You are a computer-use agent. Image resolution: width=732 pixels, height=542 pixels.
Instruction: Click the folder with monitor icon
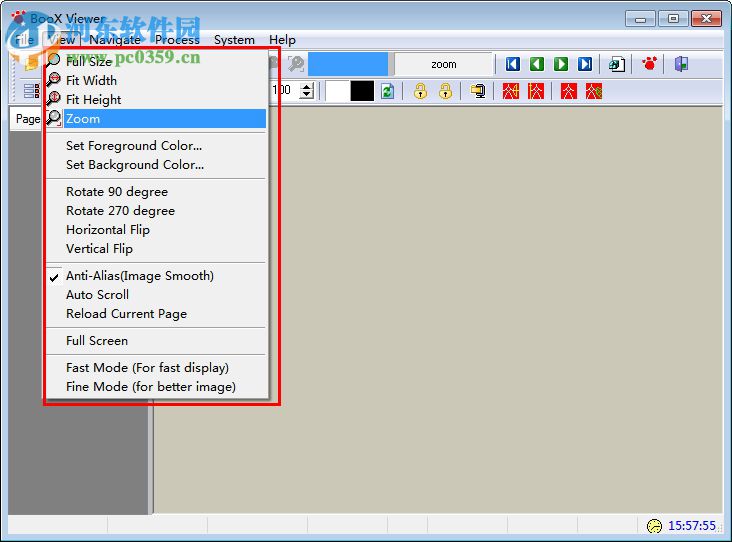[x=478, y=91]
